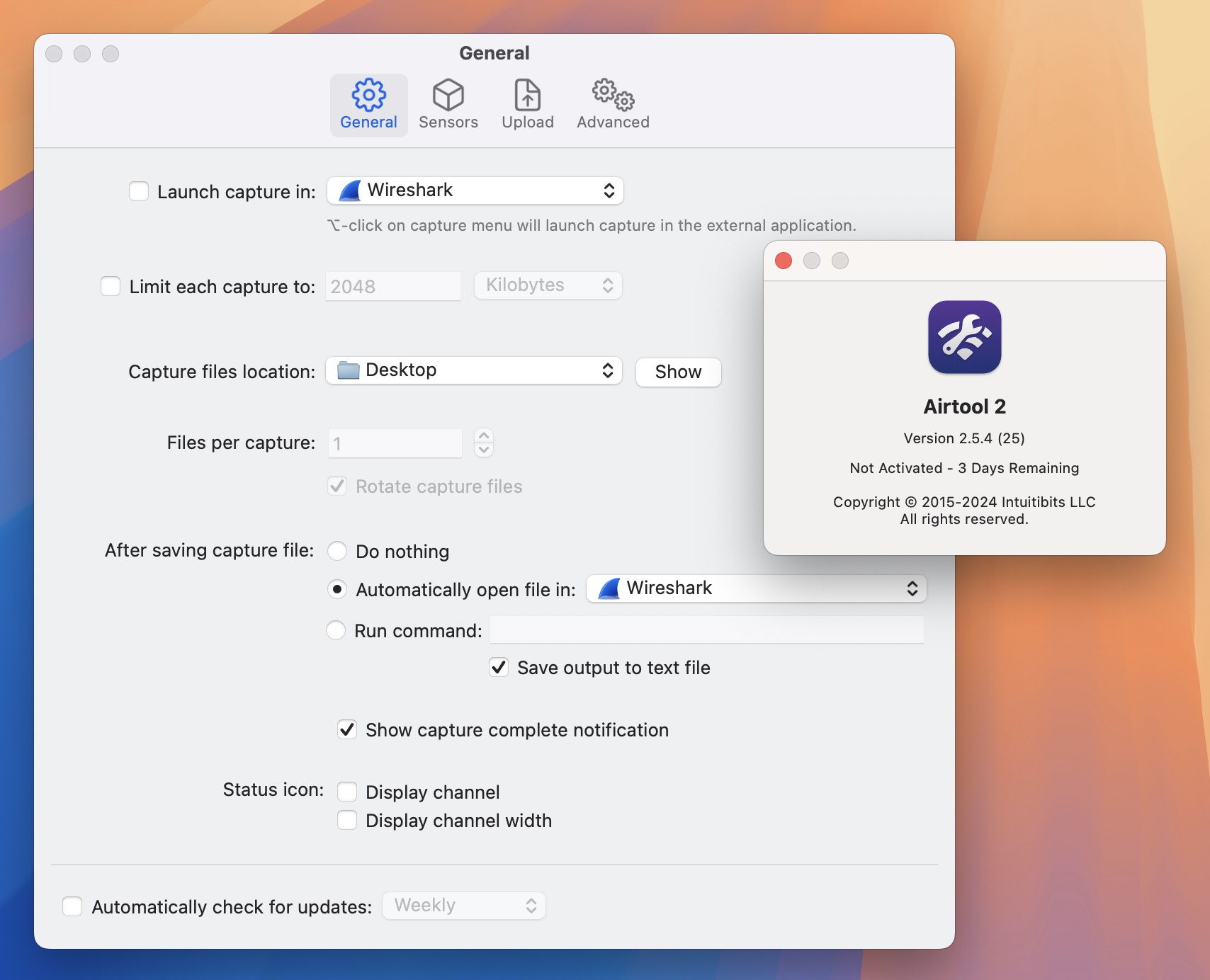The width and height of the screenshot is (1210, 980).
Task: Enable Display channel status icon option
Action: tap(347, 792)
